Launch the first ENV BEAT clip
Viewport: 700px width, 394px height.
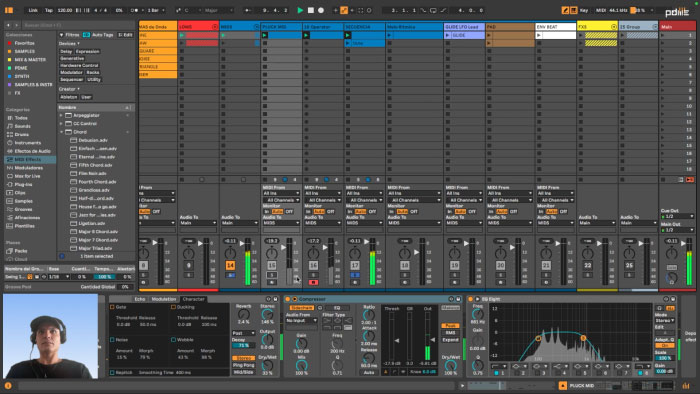coord(539,35)
